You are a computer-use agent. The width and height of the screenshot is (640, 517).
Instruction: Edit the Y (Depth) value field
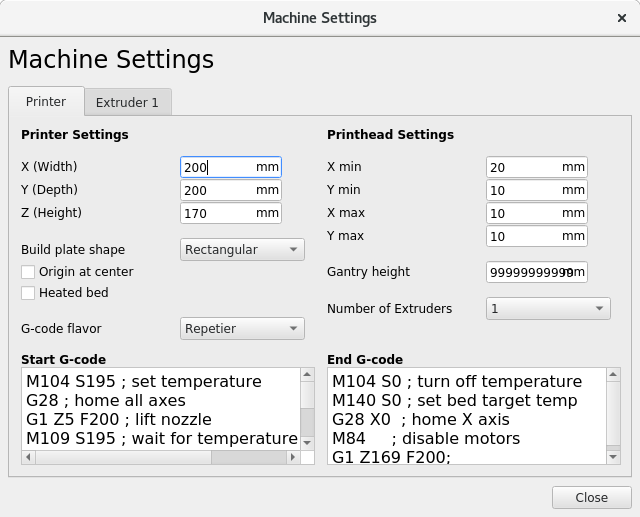pos(231,190)
